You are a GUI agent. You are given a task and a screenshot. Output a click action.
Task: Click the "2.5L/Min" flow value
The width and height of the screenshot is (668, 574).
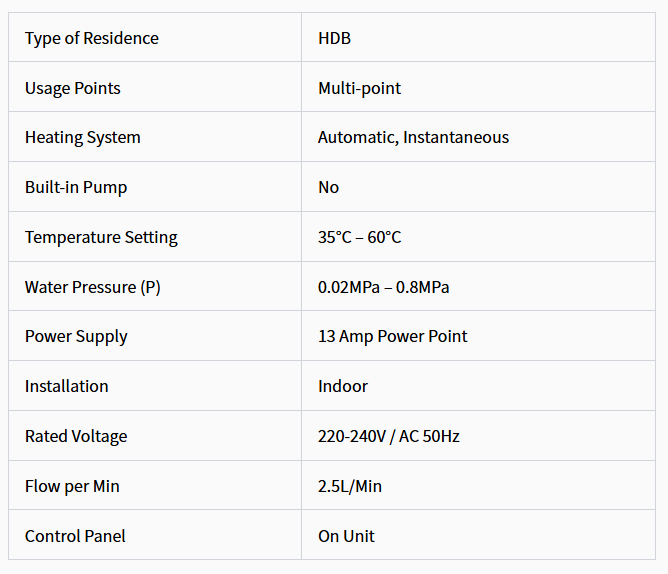[350, 486]
